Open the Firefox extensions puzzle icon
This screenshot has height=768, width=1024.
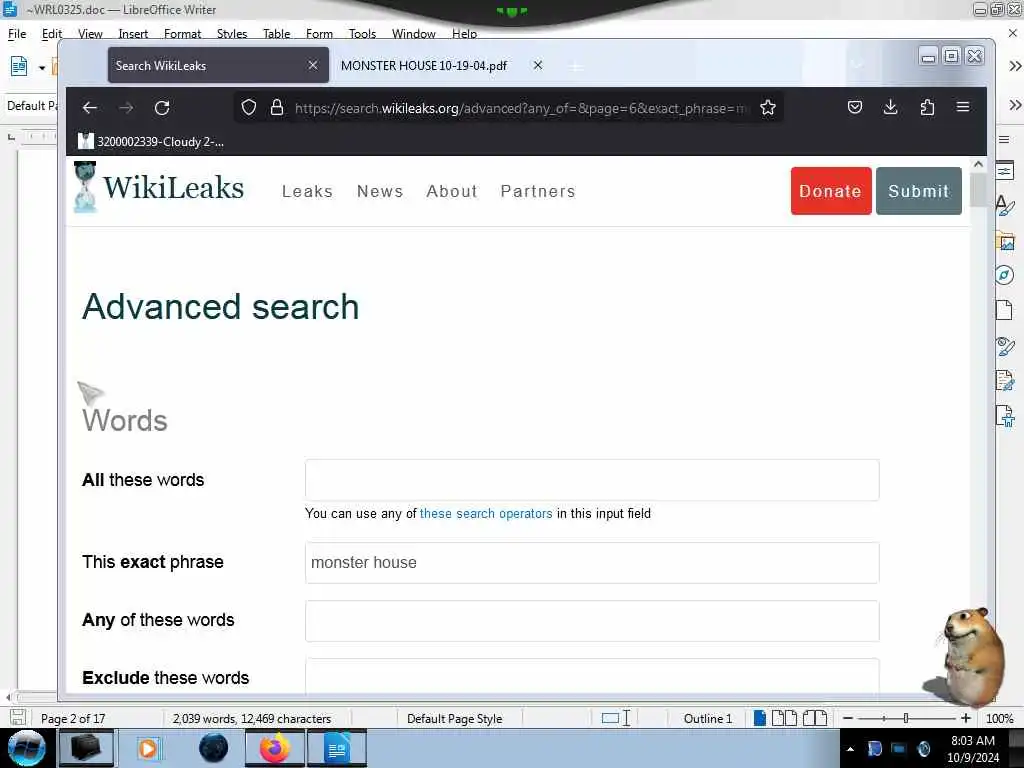tap(927, 107)
